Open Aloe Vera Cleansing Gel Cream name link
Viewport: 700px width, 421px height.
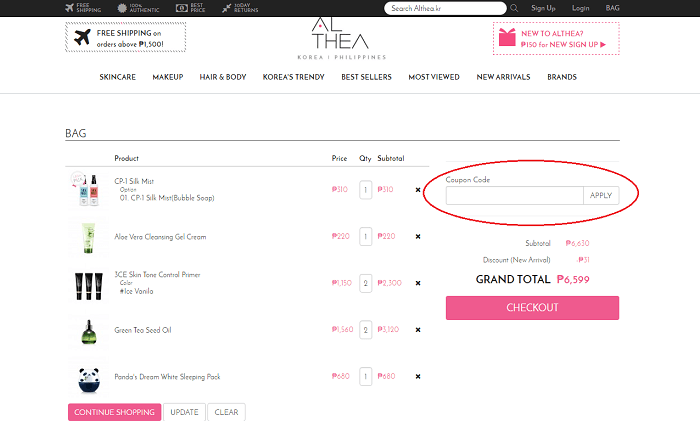[160, 237]
